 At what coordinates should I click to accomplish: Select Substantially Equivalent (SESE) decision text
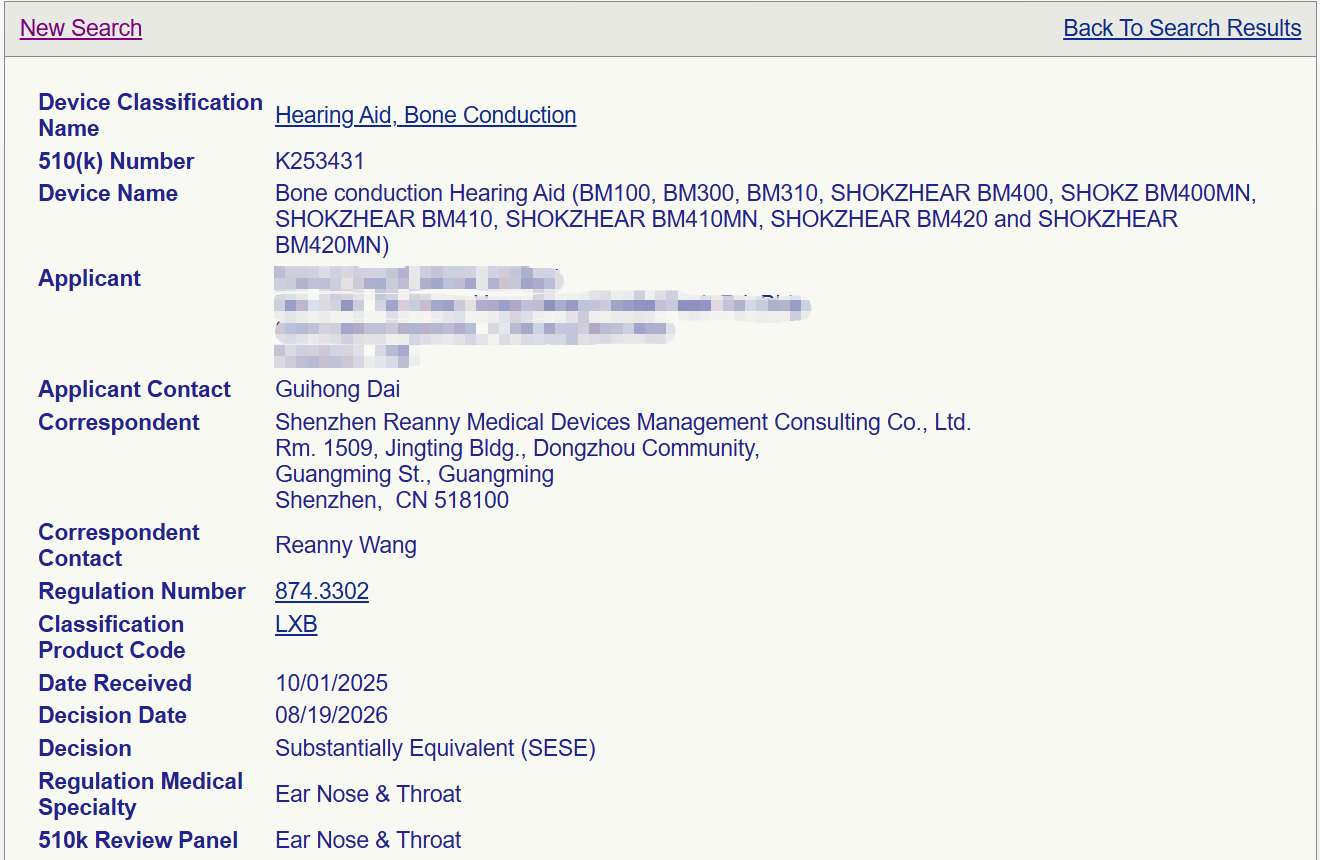pyautogui.click(x=435, y=748)
